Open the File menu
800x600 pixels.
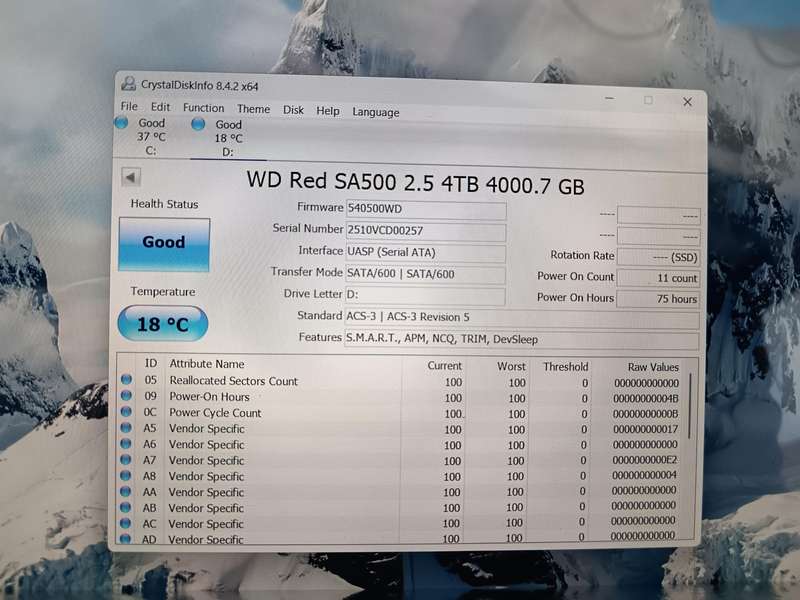[129, 106]
